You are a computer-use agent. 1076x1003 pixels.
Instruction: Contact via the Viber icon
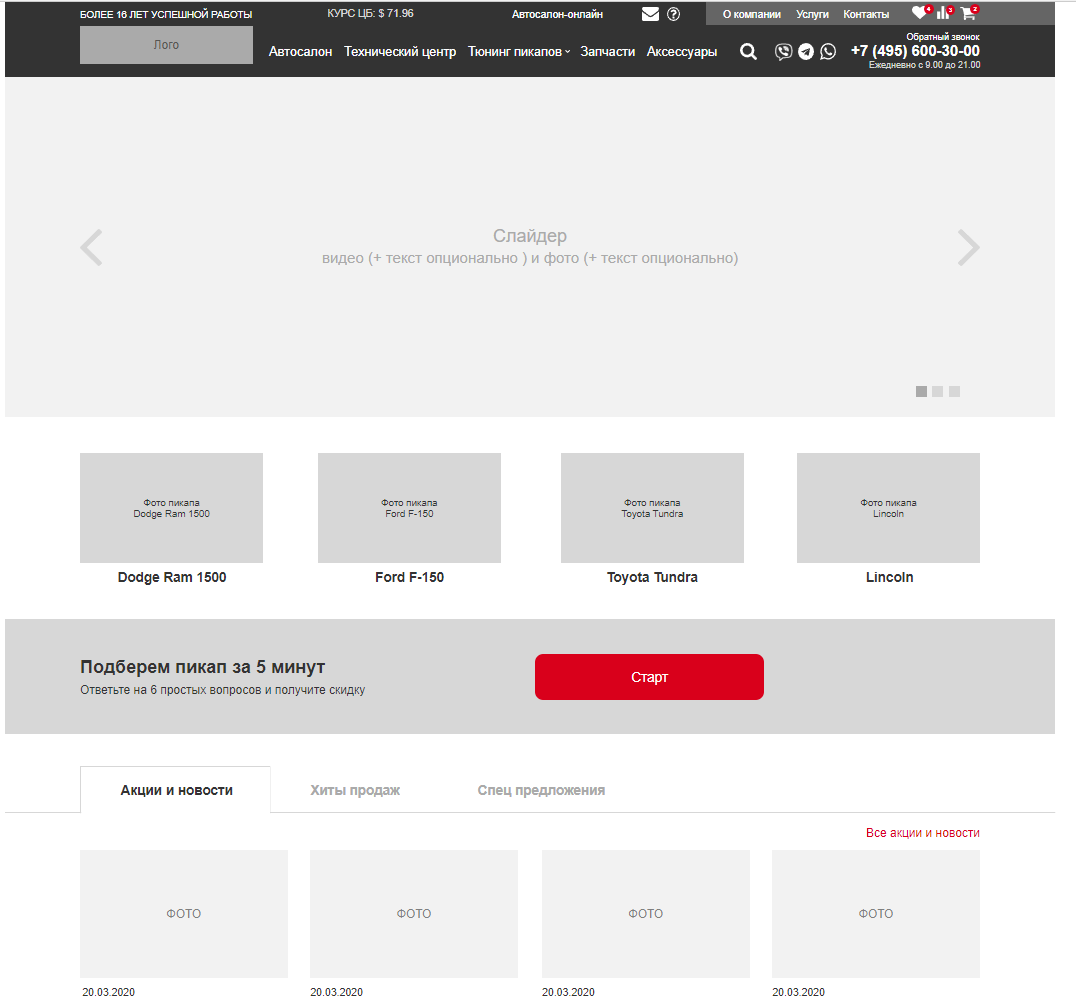[x=784, y=52]
